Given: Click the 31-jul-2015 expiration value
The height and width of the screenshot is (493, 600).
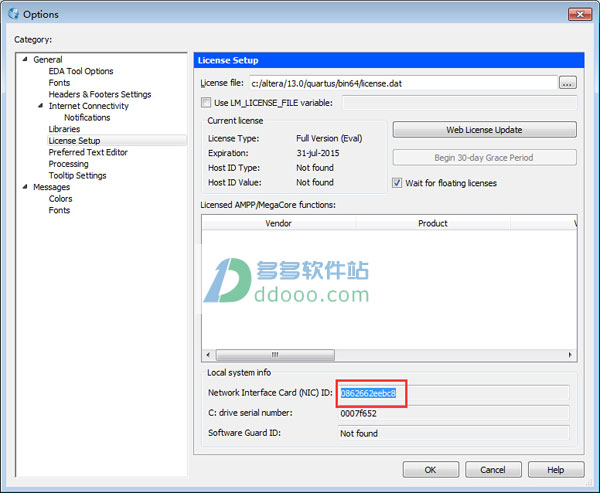Looking at the screenshot, I should (x=318, y=153).
